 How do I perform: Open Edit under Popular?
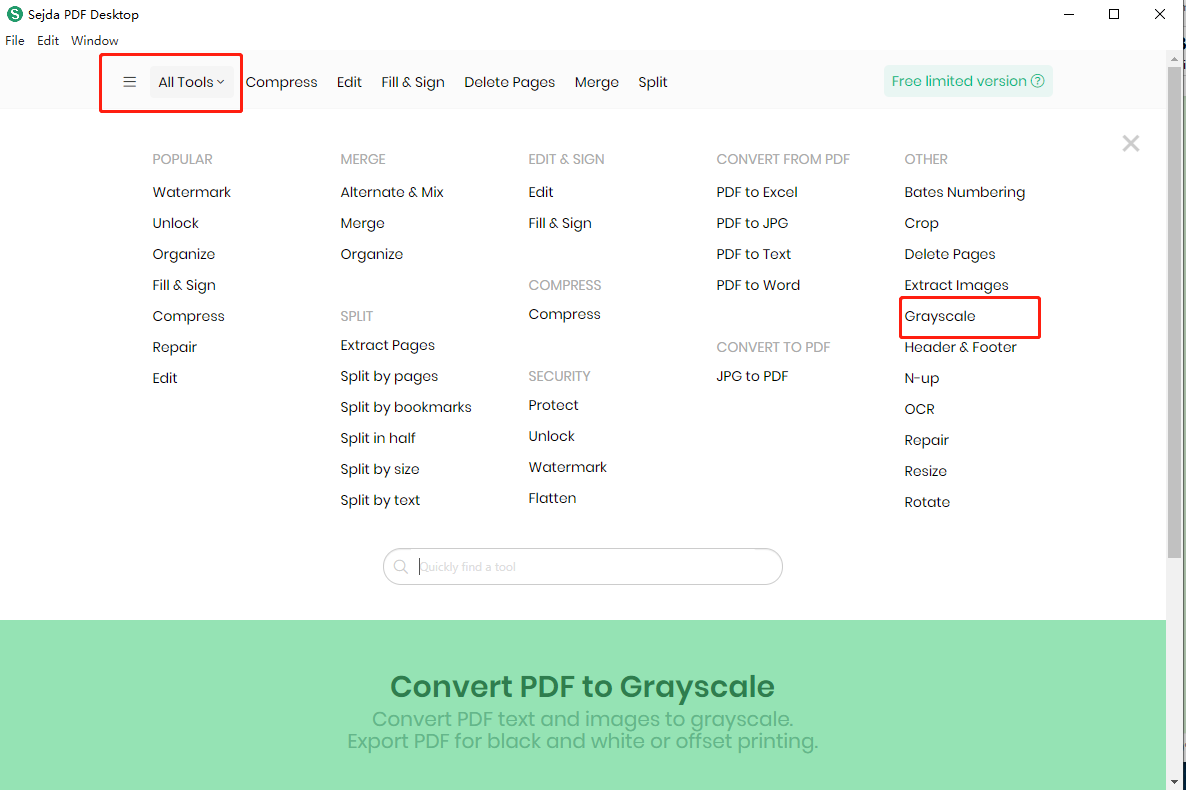[165, 378]
